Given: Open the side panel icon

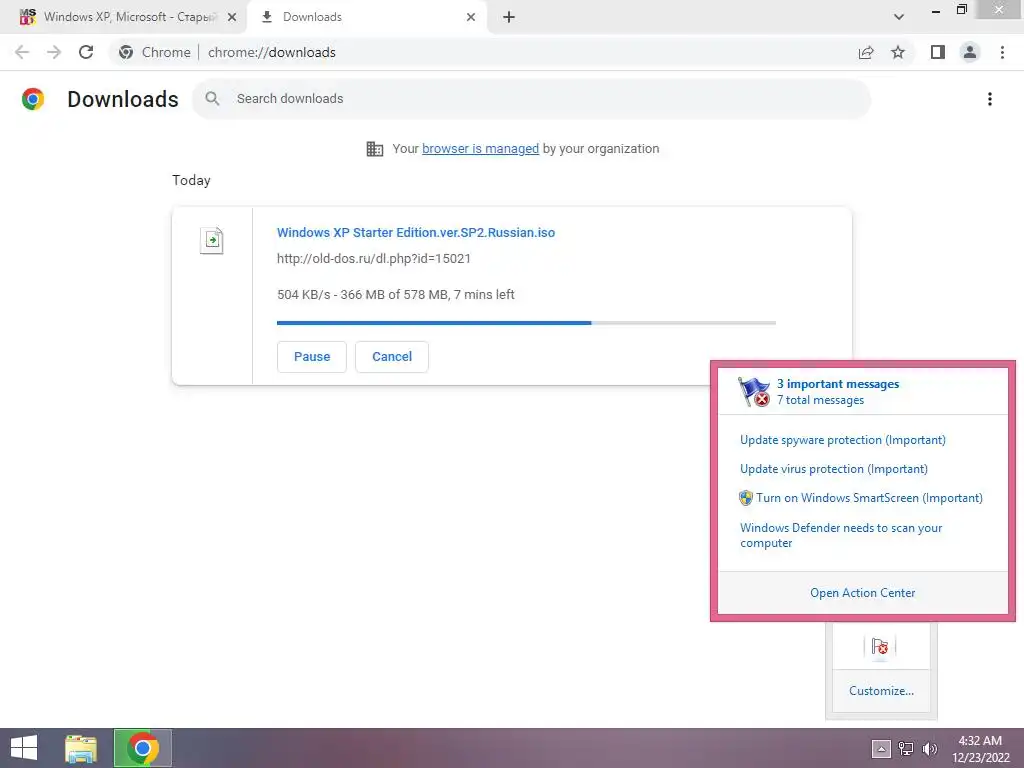Looking at the screenshot, I should (x=938, y=52).
